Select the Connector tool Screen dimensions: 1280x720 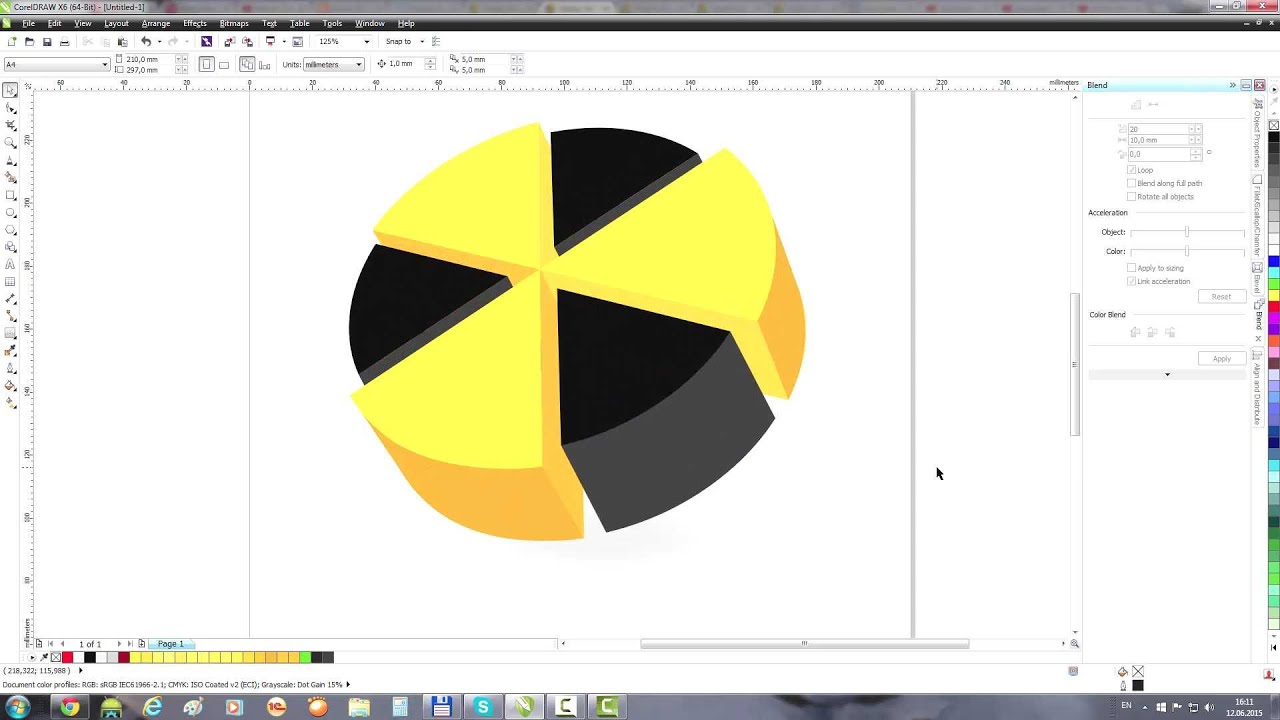point(10,316)
